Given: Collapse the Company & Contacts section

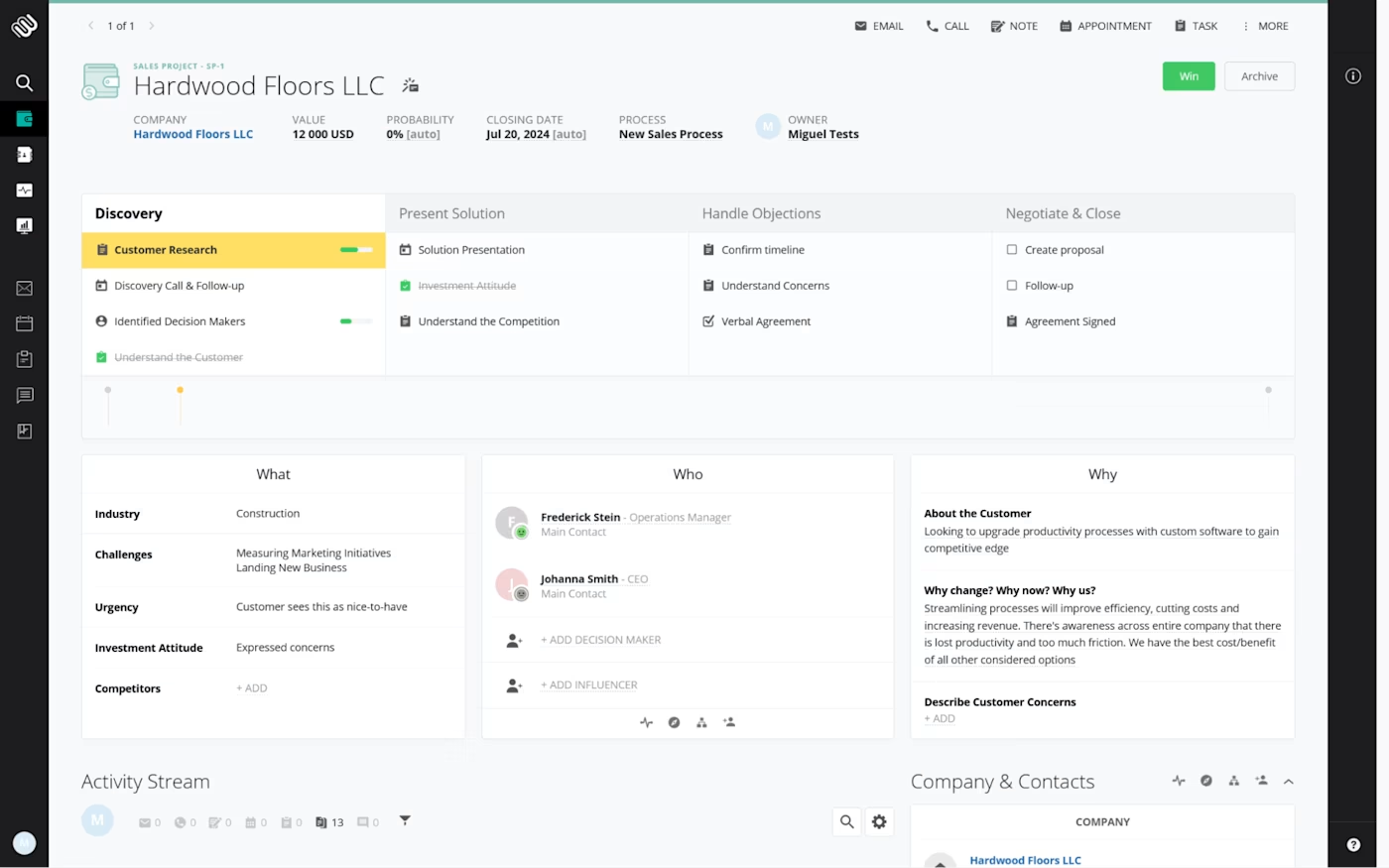Looking at the screenshot, I should pos(1289,782).
